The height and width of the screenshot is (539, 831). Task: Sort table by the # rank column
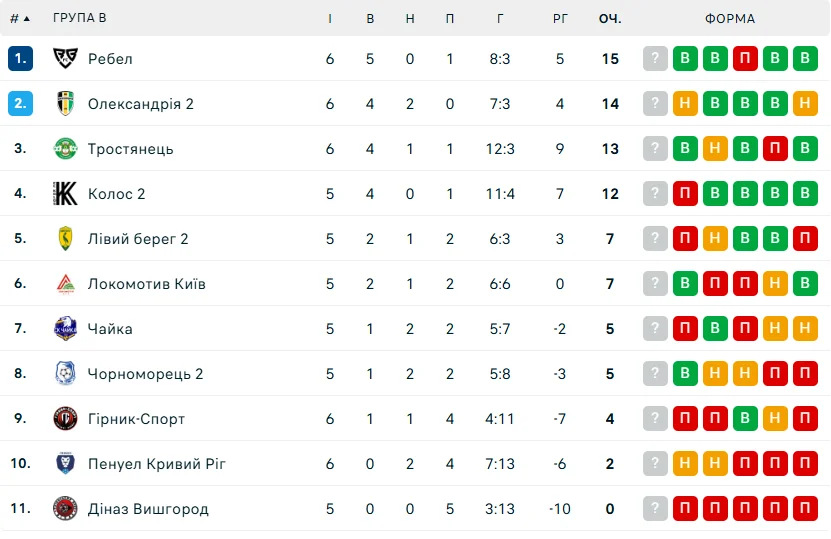(x=19, y=18)
